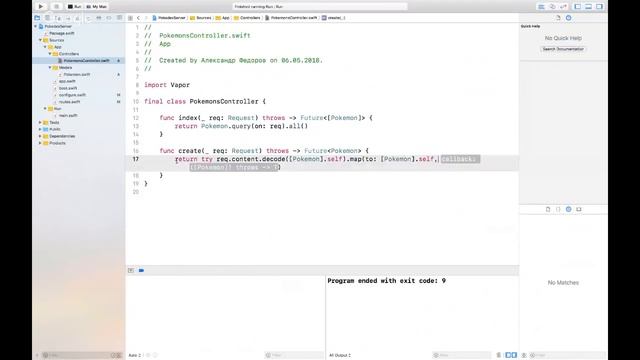Viewport: 640px width, 360px height.
Task: Click App in the jump bar
Action: click(223, 18)
